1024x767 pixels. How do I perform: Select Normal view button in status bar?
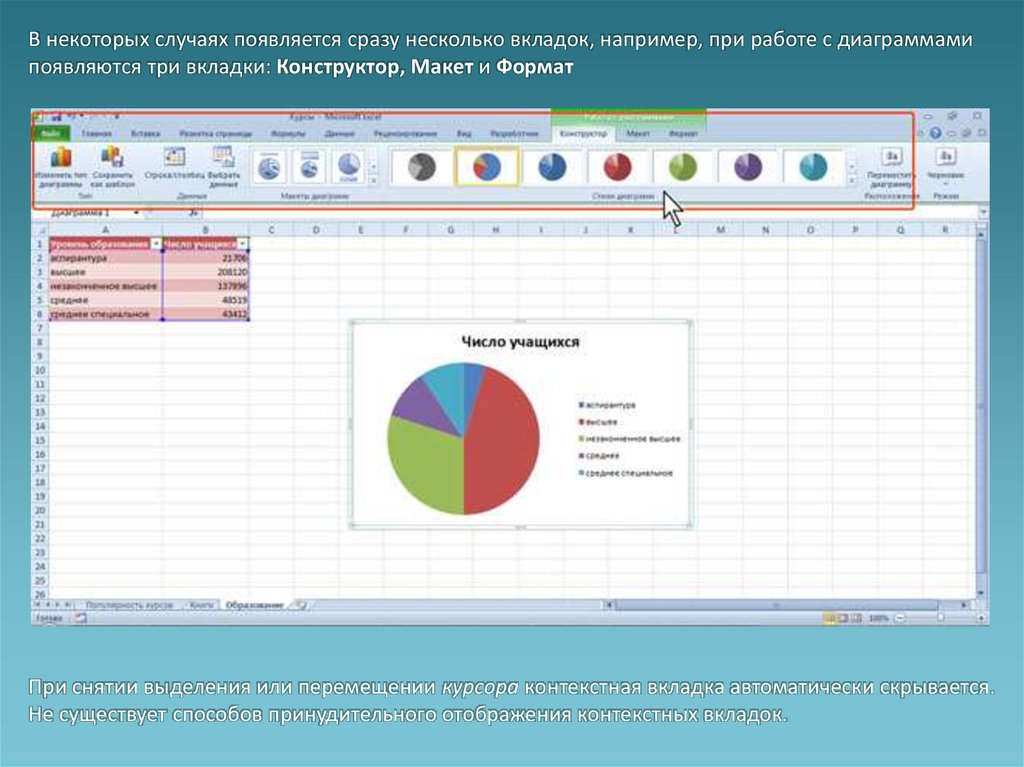tap(829, 617)
